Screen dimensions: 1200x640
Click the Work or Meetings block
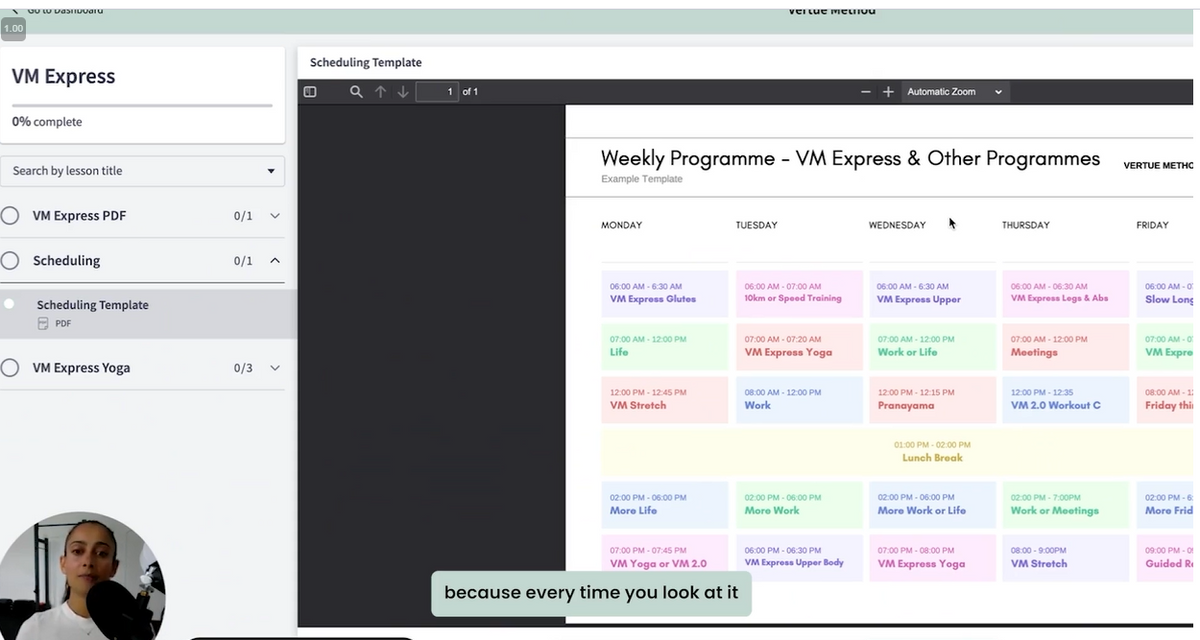(x=1066, y=505)
